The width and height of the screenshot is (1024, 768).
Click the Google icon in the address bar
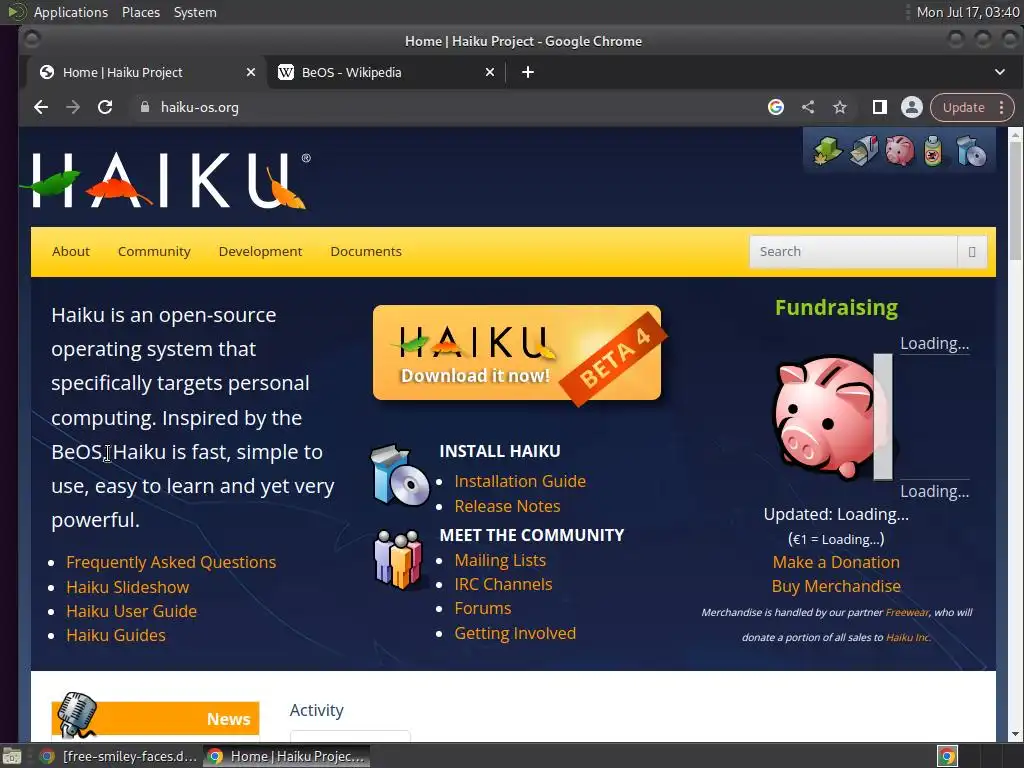776,107
